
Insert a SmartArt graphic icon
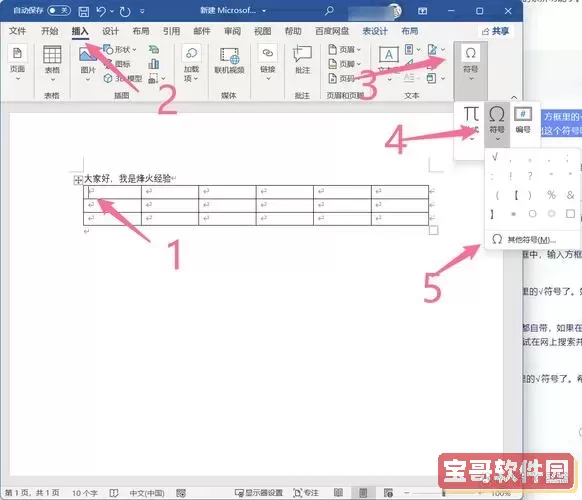[154, 49]
